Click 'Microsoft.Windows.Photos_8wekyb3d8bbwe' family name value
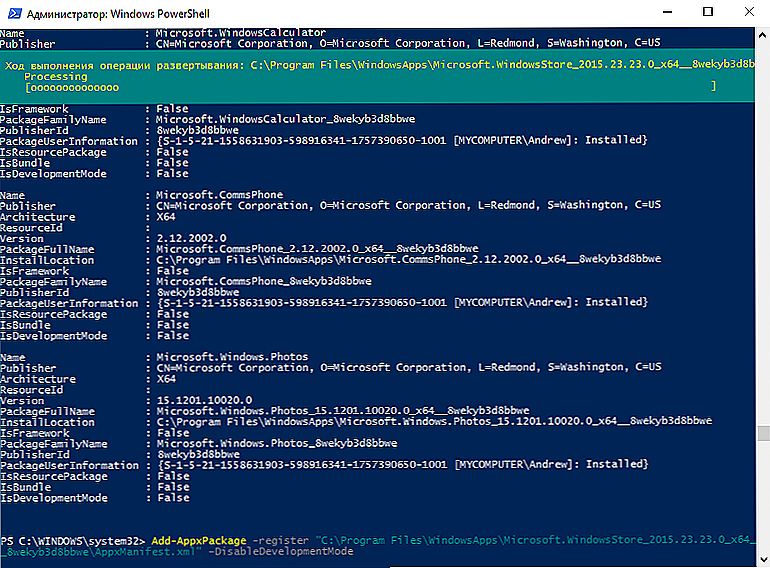Image resolution: width=770 pixels, height=568 pixels. coord(277,443)
